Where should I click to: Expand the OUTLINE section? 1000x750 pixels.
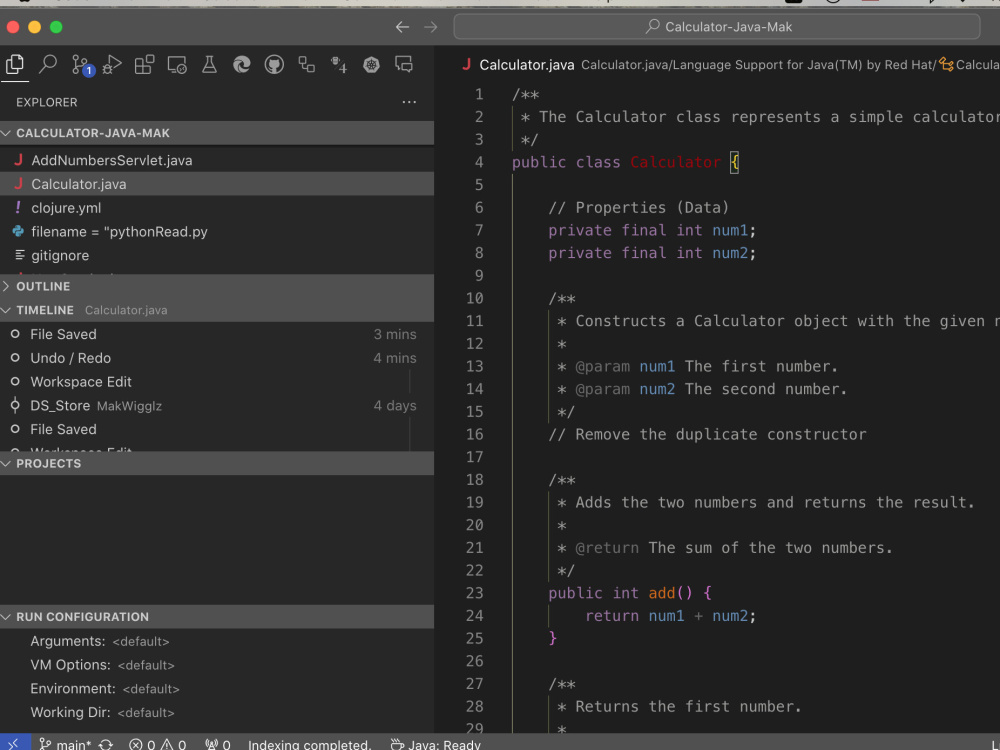tap(217, 286)
